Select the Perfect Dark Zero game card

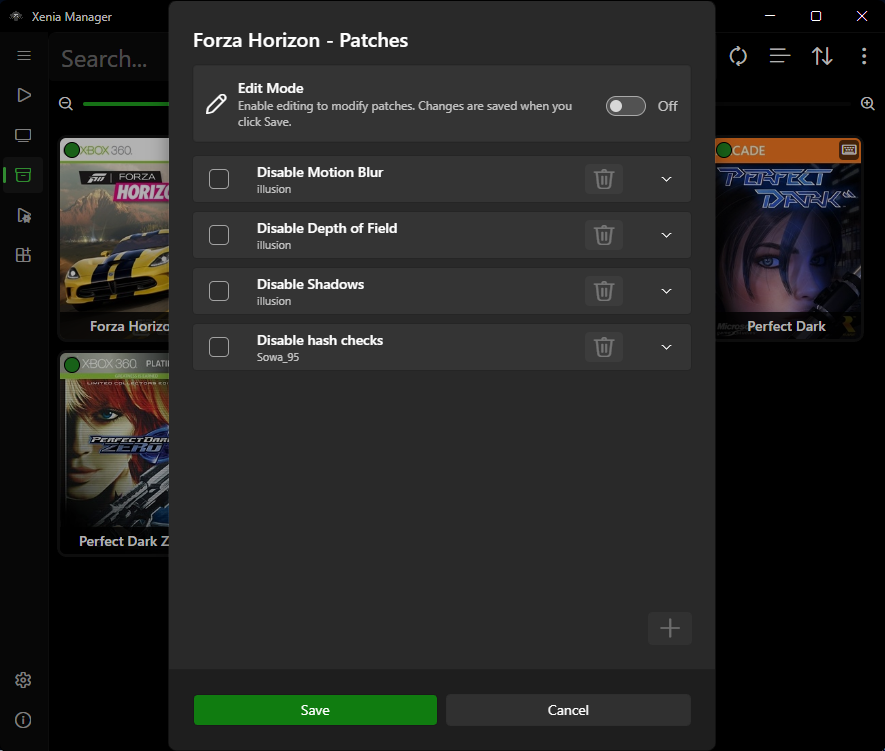(115, 454)
